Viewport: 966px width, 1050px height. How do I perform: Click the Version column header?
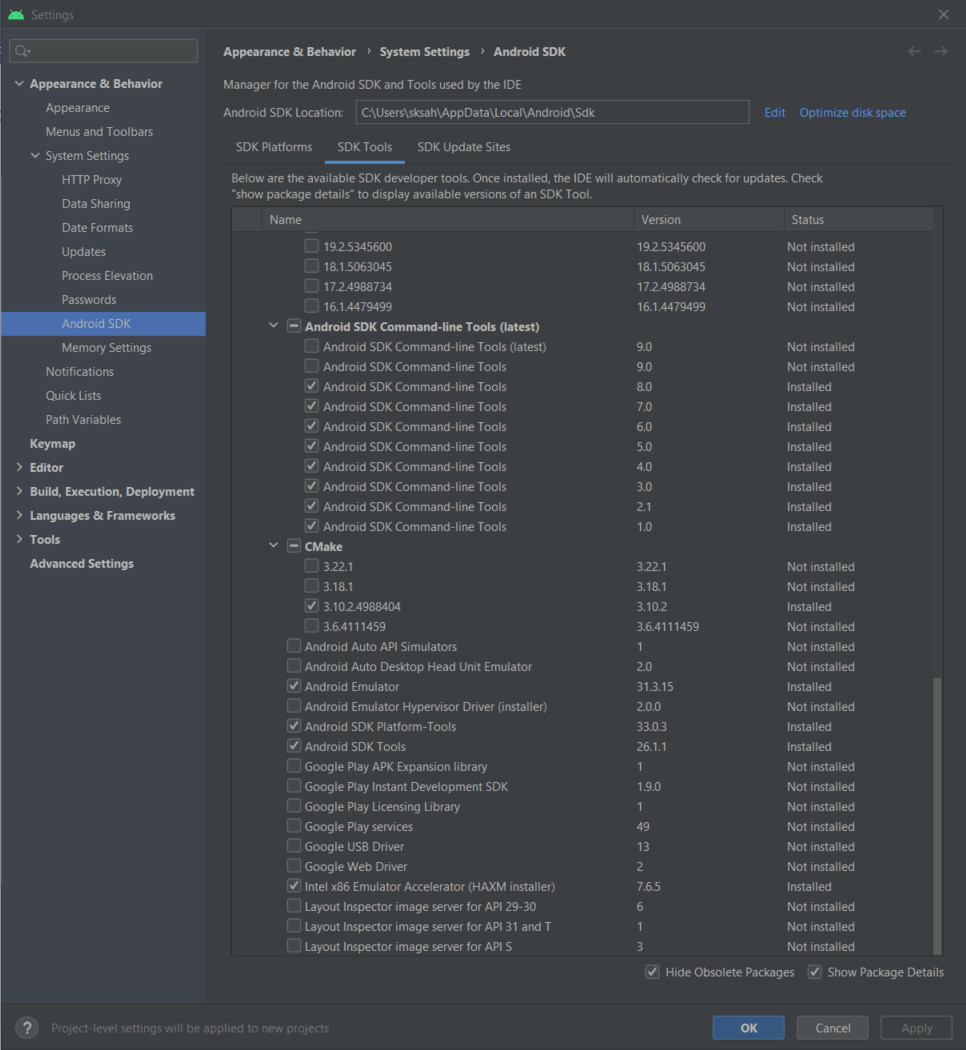click(708, 219)
